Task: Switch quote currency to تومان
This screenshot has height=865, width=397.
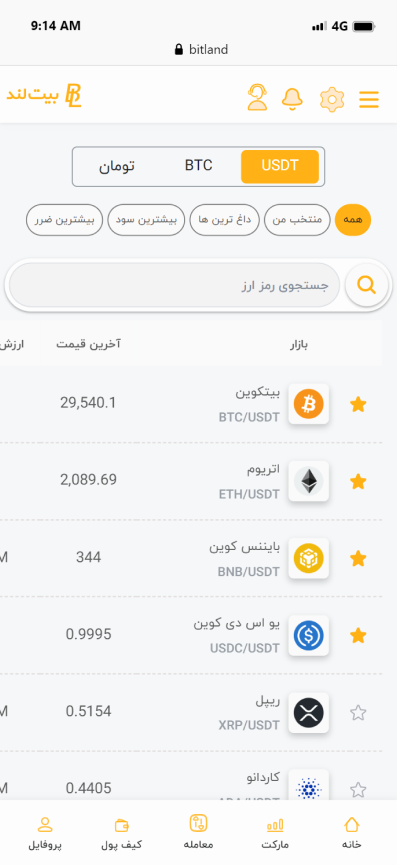Action: 117,166
